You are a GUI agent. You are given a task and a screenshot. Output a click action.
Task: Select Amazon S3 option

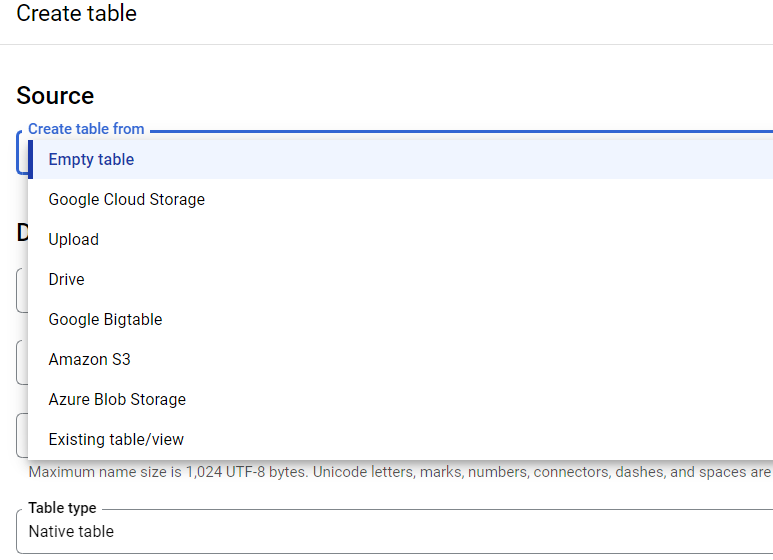pos(400,359)
